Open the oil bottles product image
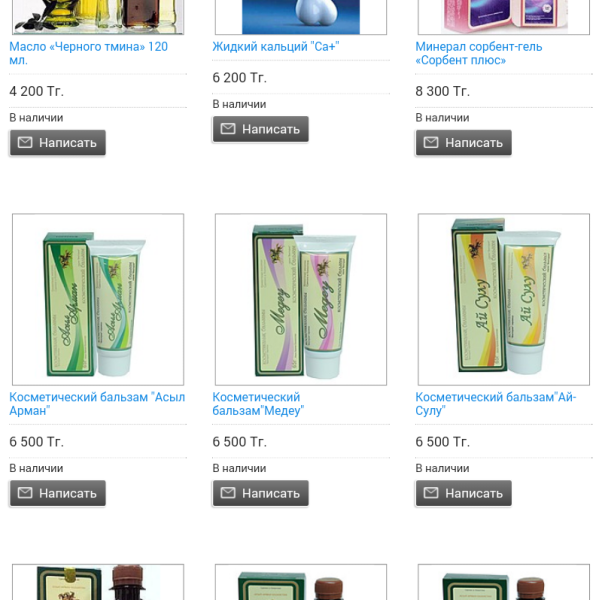Image resolution: width=602 pixels, height=600 pixels. (98, 17)
